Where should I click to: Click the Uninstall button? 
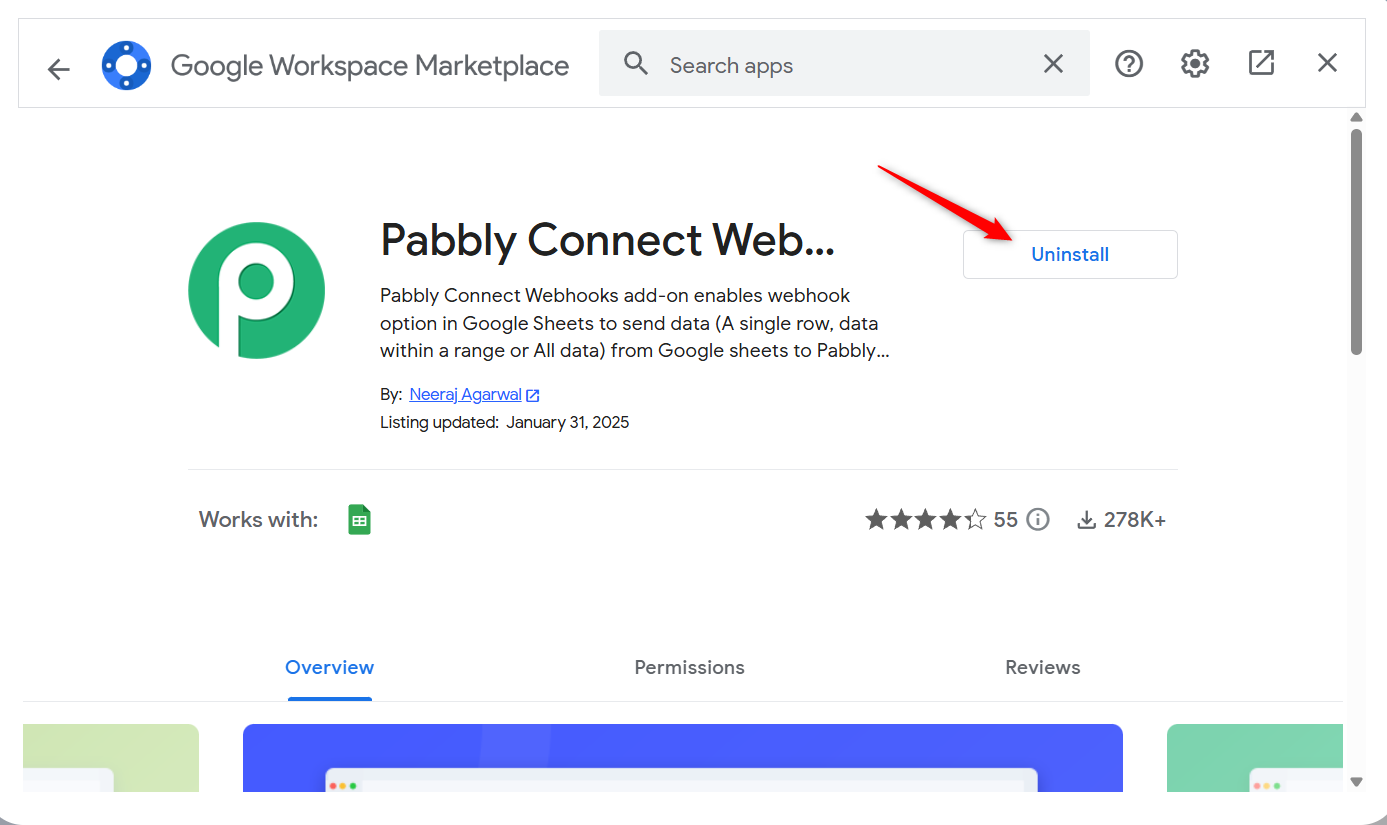click(1069, 255)
